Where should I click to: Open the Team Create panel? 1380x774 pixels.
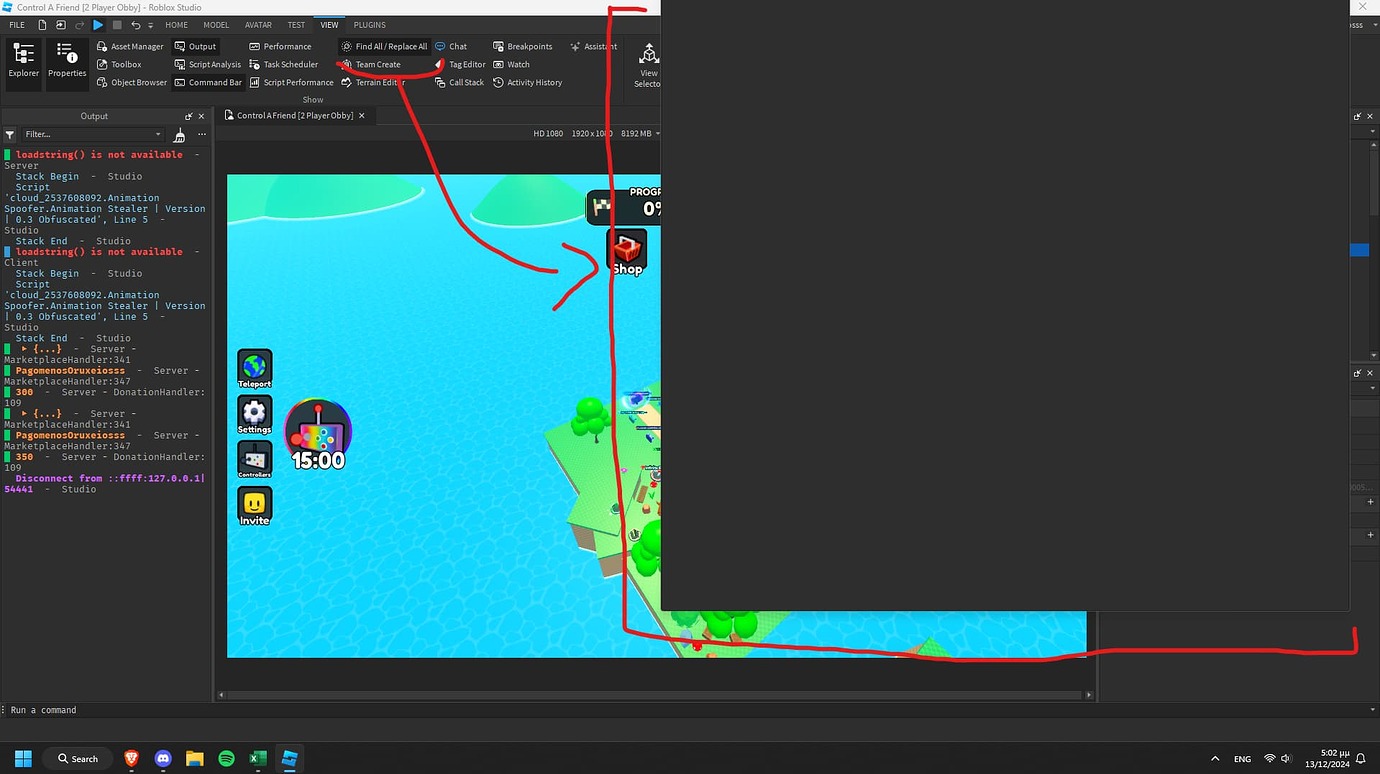(371, 64)
